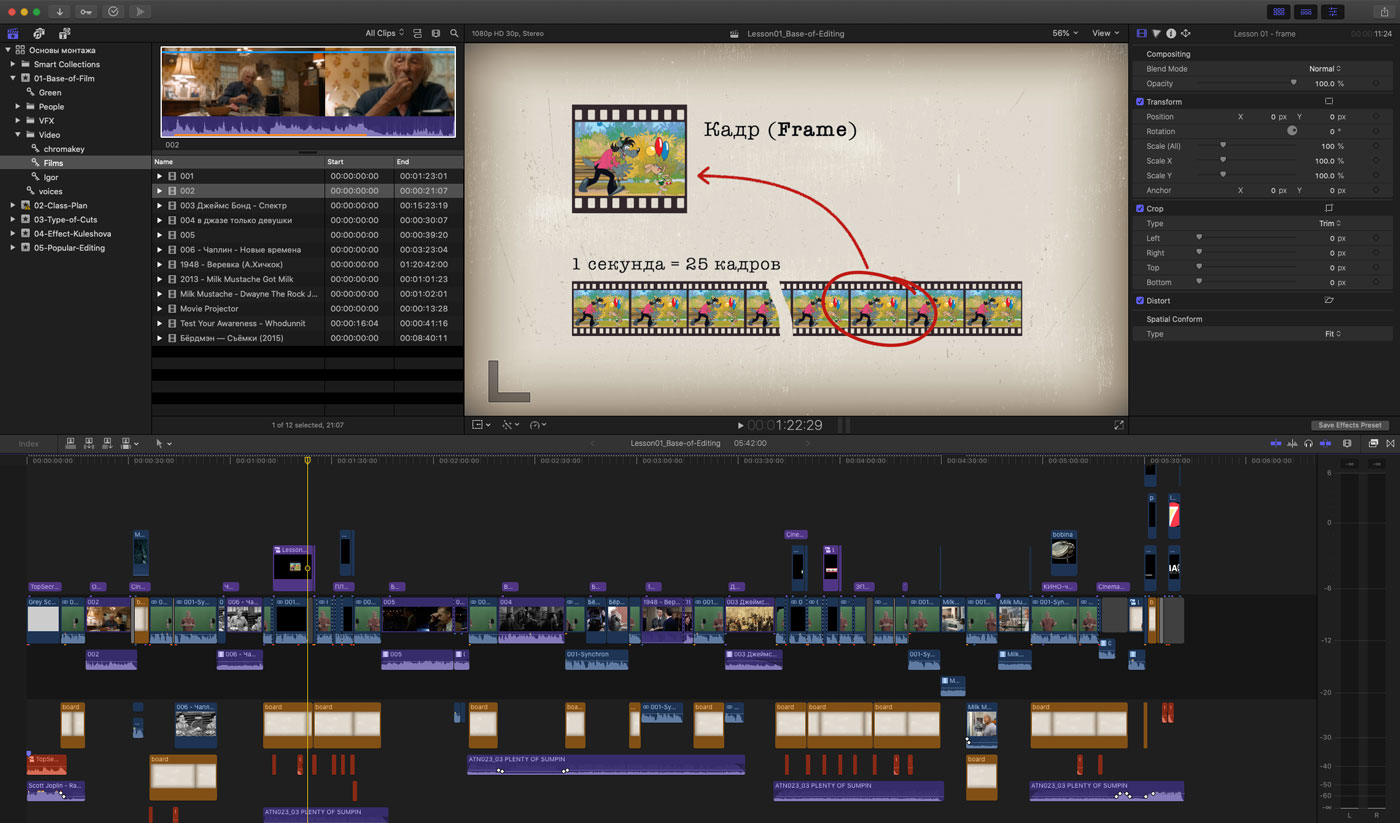The width and height of the screenshot is (1400, 823).
Task: Show the Transitions browser button
Action: (1390, 443)
